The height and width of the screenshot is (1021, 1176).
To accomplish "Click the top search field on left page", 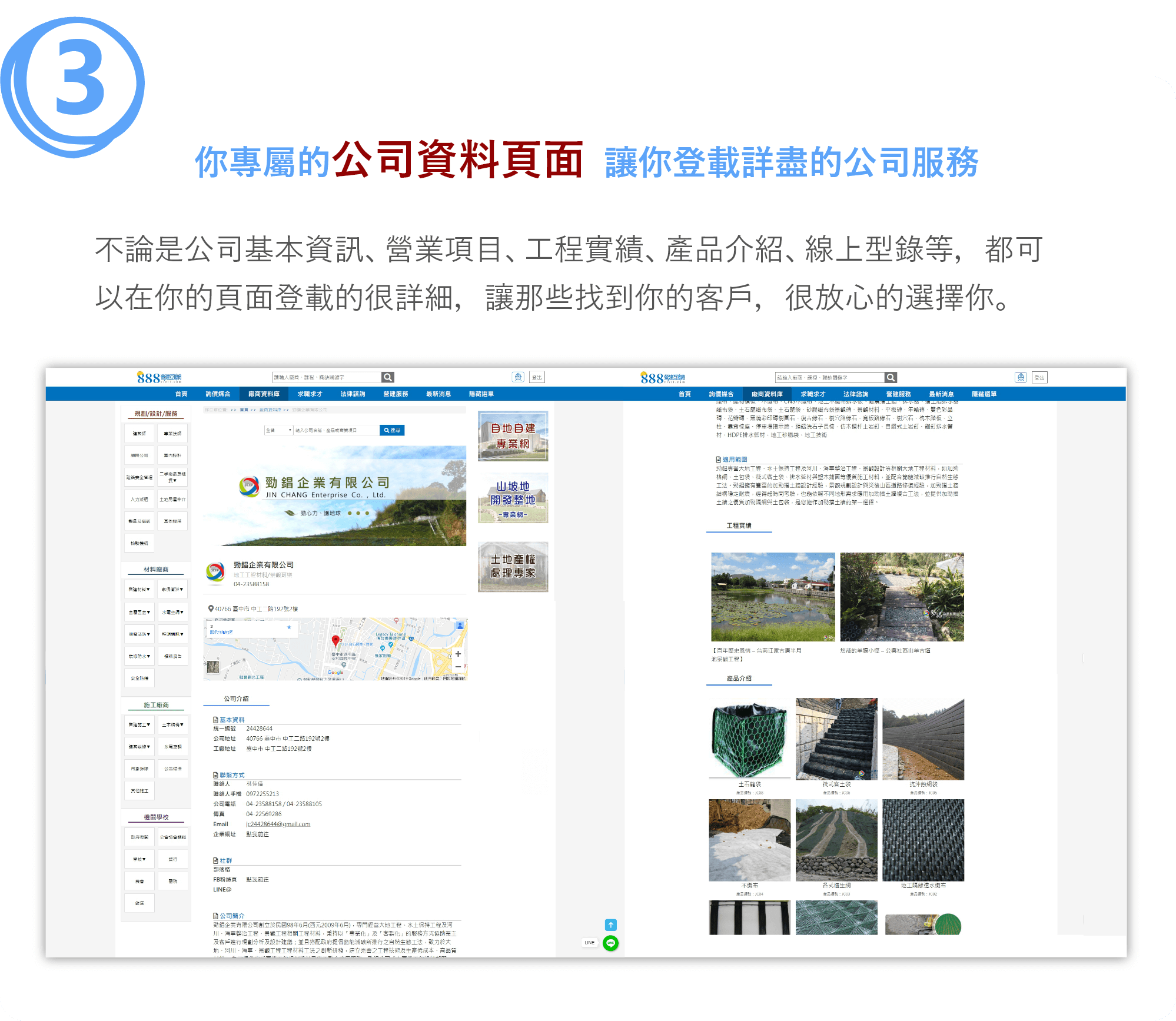I will click(327, 377).
